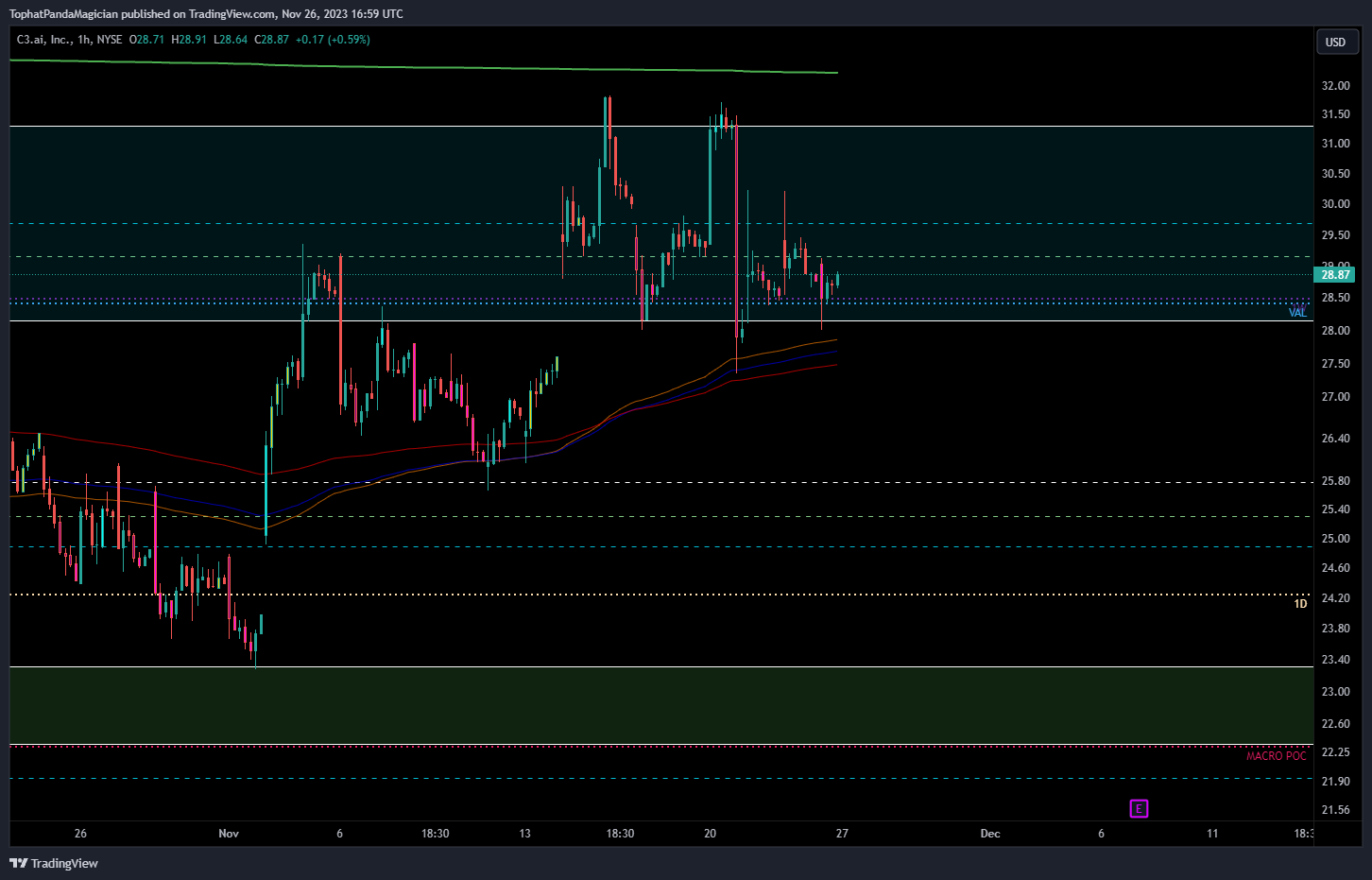Click the 28.00 price axis label
1372x880 pixels.
1335,331
